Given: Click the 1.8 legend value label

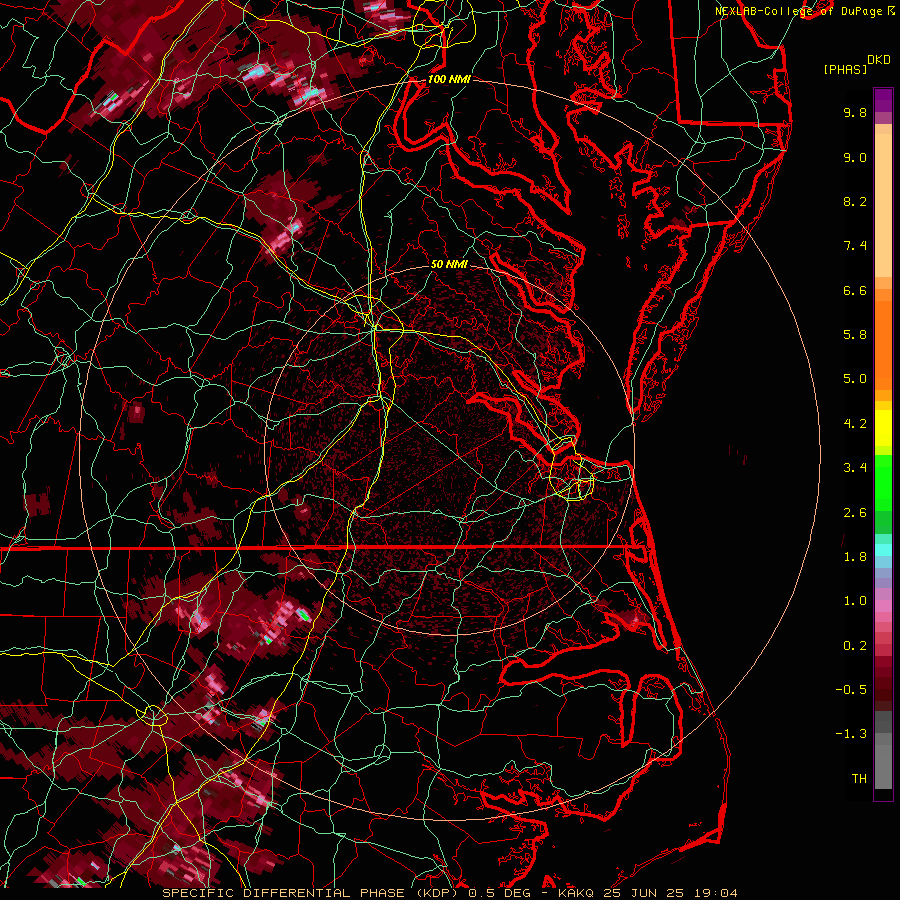Looking at the screenshot, I should pos(855,557).
